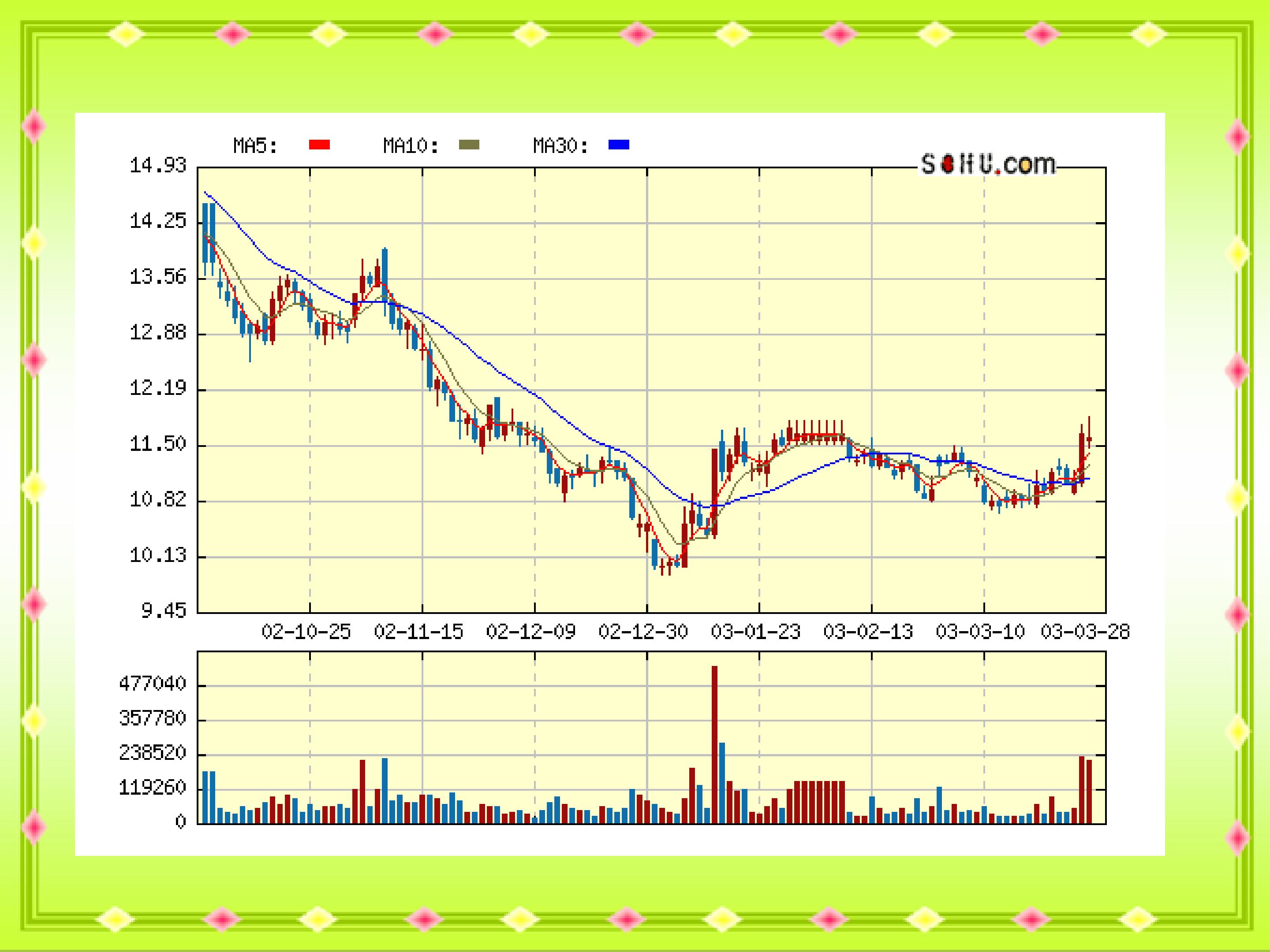Screen dimensions: 1270x952
Task: Click the SelfU.com watermark logo
Action: pyautogui.click(x=988, y=165)
